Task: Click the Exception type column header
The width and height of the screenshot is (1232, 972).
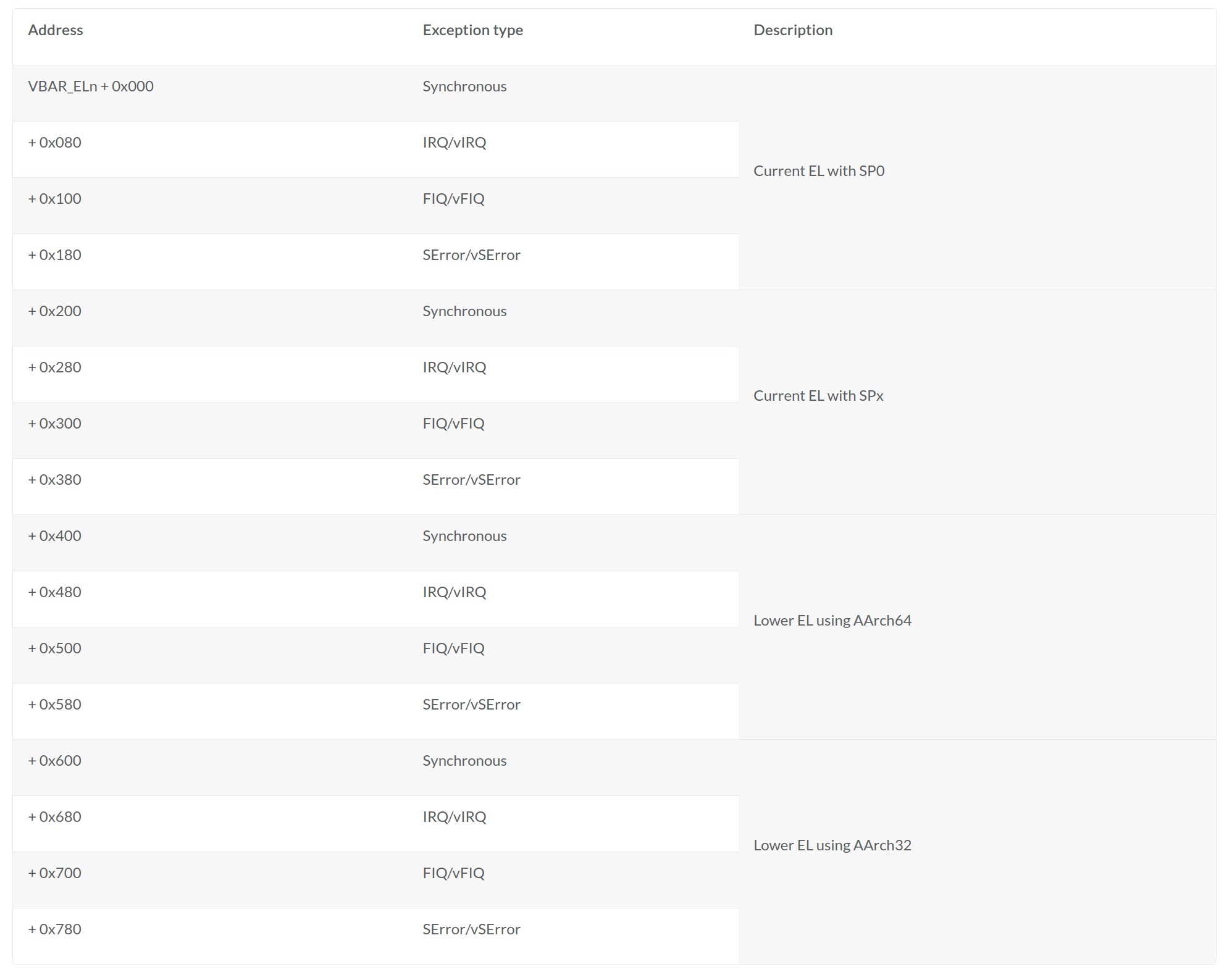Action: (472, 30)
